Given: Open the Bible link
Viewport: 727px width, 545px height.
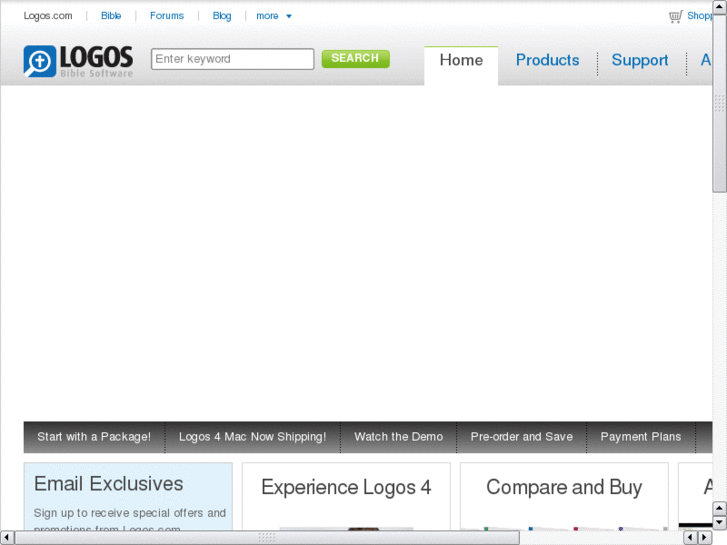Looking at the screenshot, I should pos(111,16).
